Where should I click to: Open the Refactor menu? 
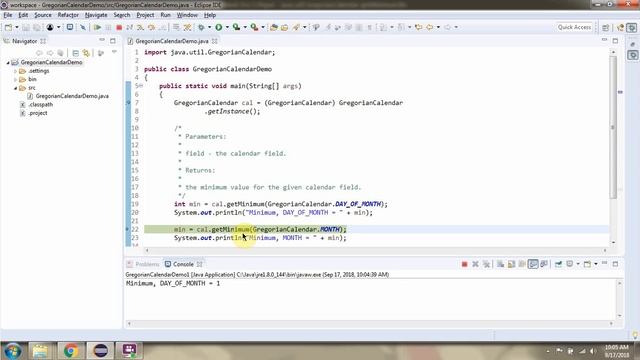pos(68,15)
